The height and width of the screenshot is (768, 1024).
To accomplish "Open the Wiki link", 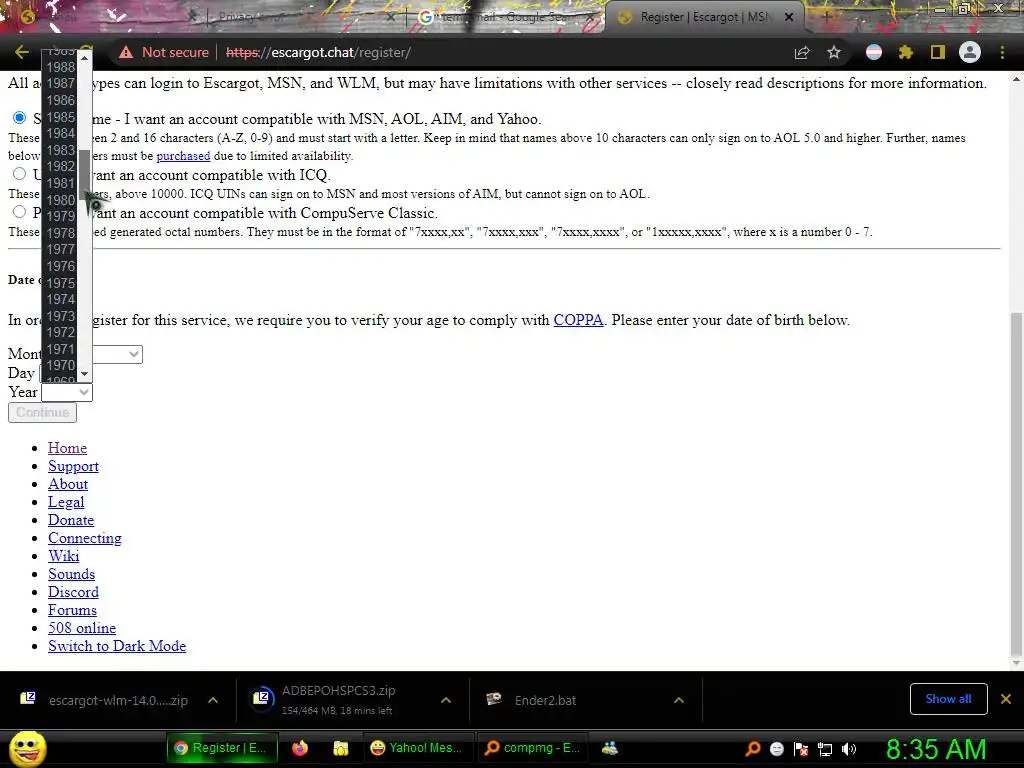I will coord(64,556).
